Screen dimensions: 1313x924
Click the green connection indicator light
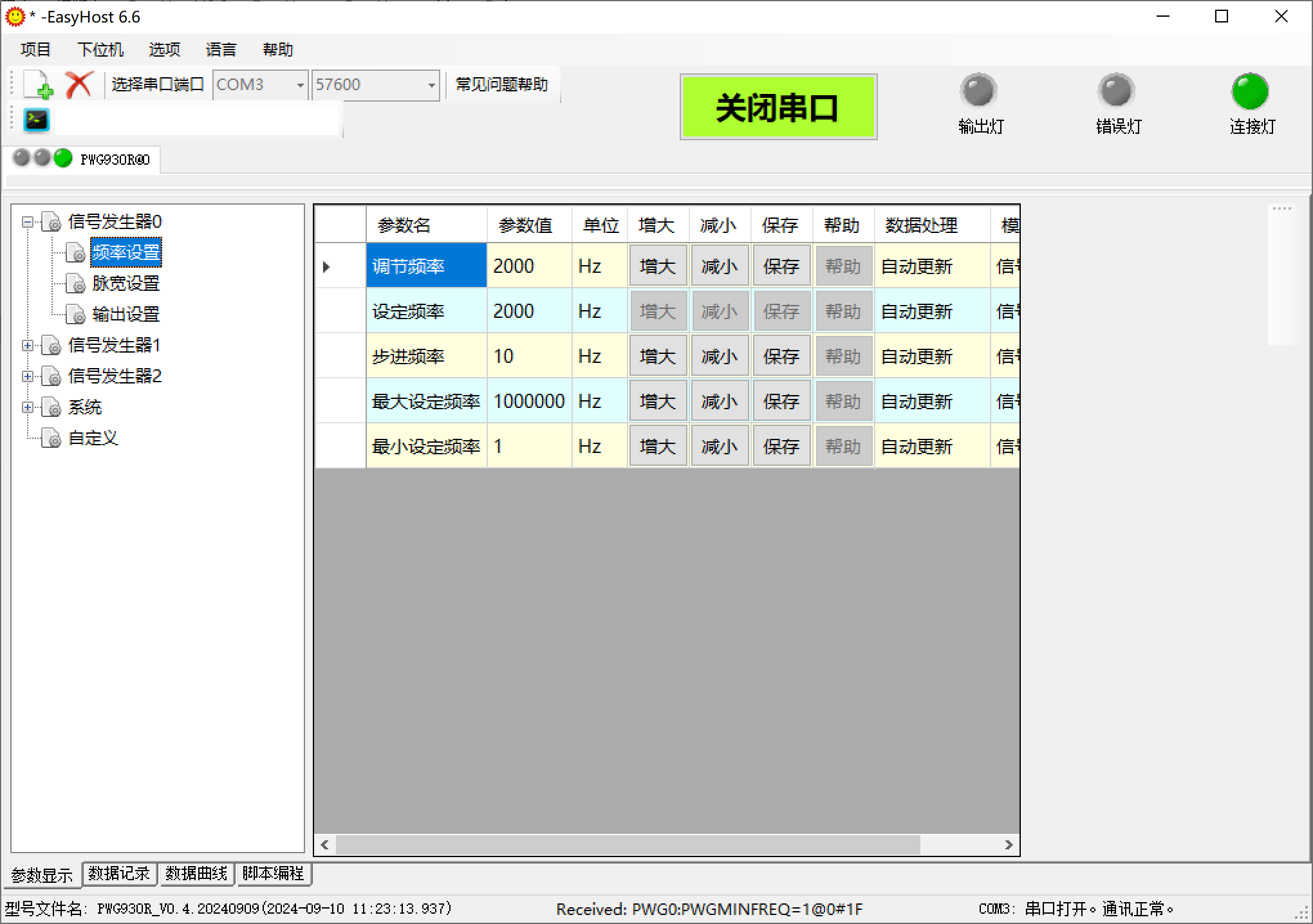point(1249,92)
